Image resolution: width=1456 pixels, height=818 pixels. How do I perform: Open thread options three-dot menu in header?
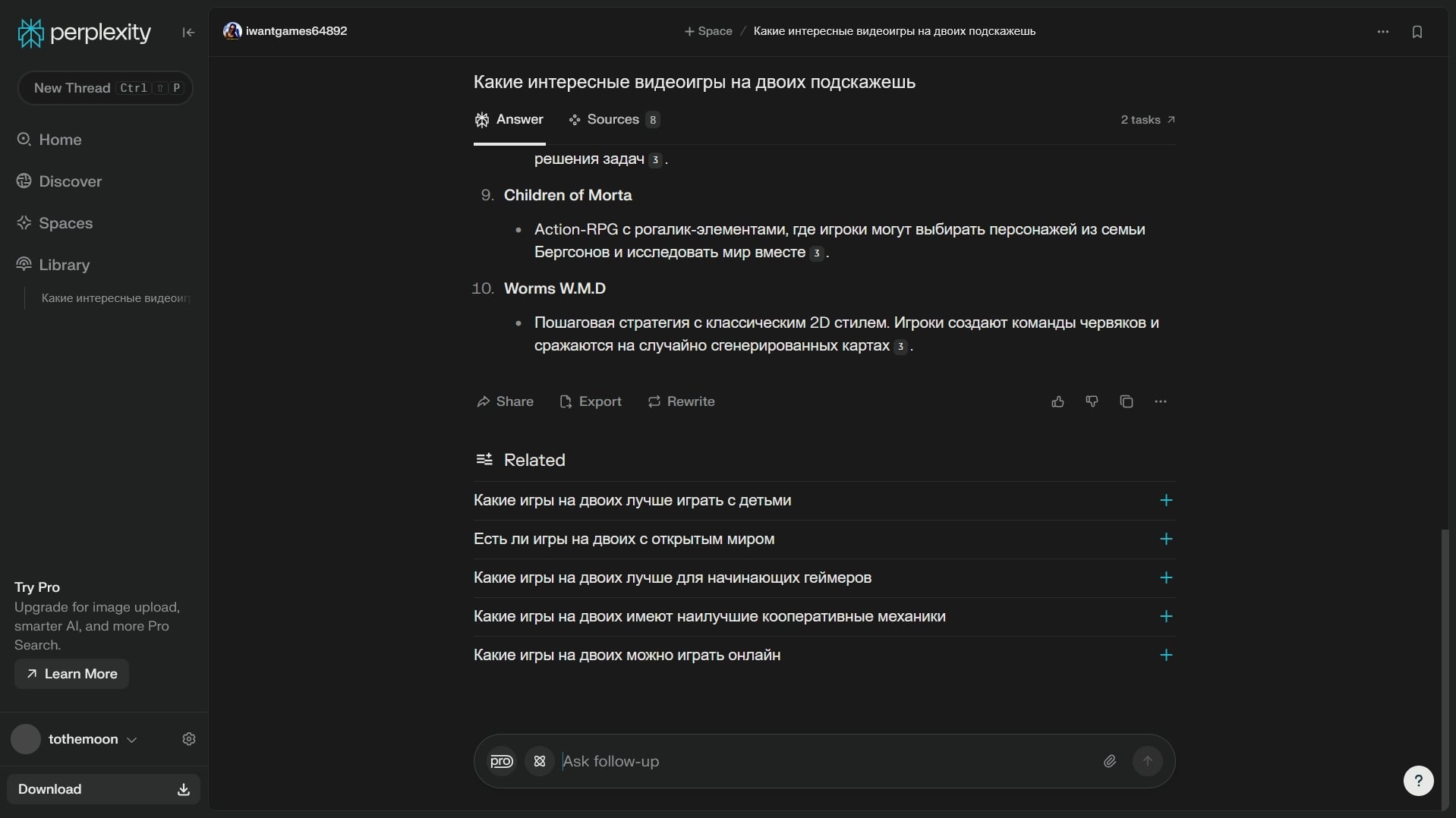1383,32
